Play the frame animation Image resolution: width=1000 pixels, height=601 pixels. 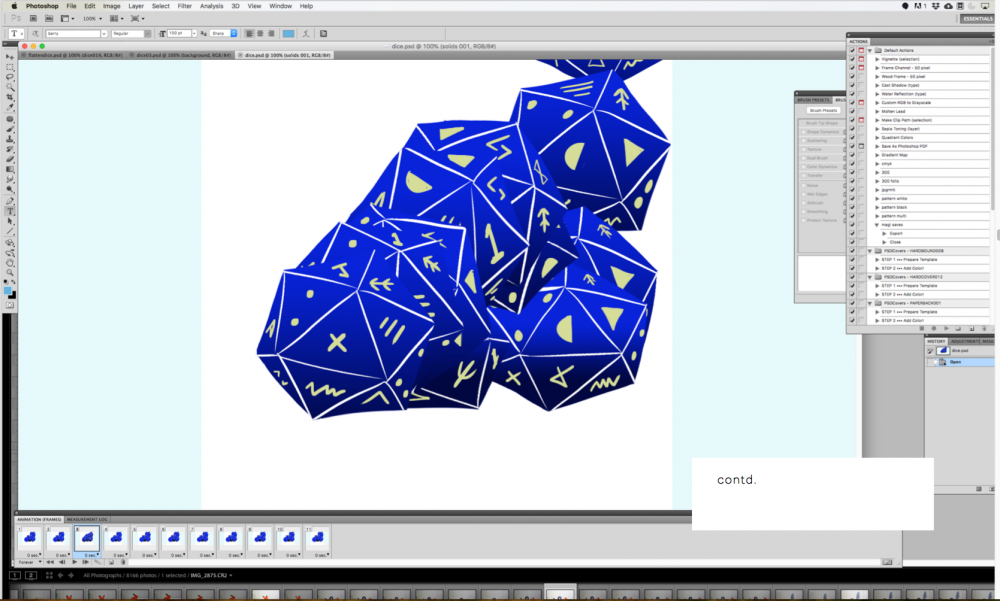[x=75, y=562]
